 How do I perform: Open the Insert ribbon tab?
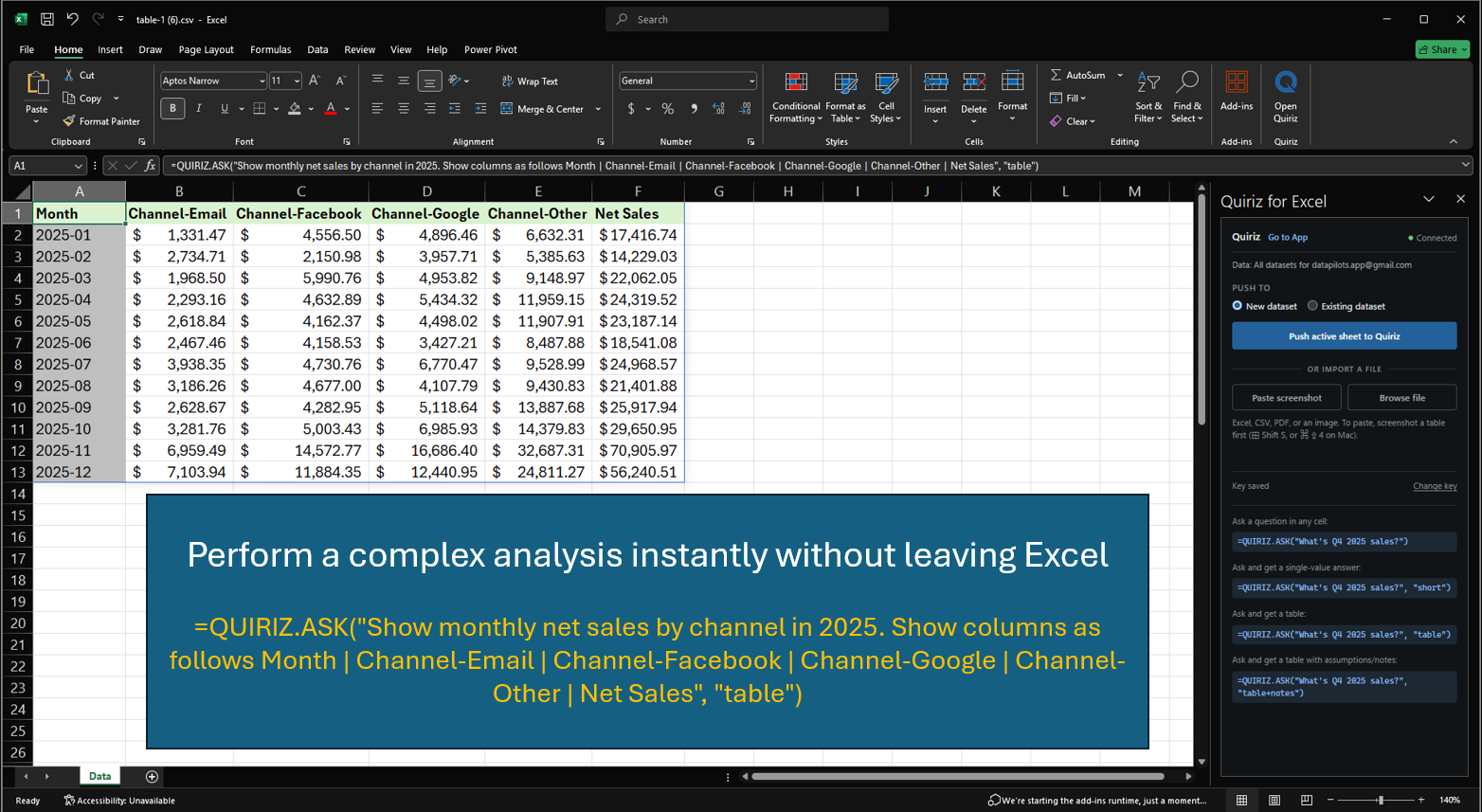point(110,49)
